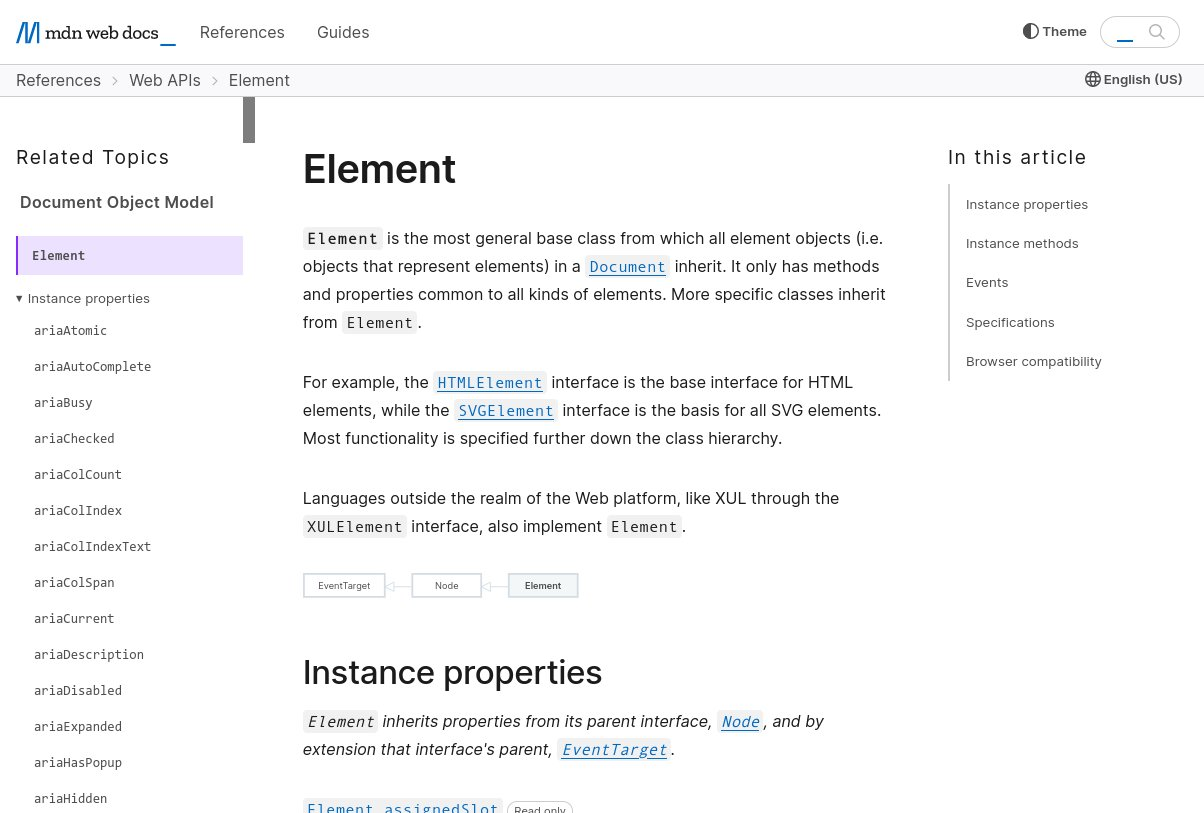Click the search magnifier icon
This screenshot has width=1204, height=813.
(x=1157, y=32)
